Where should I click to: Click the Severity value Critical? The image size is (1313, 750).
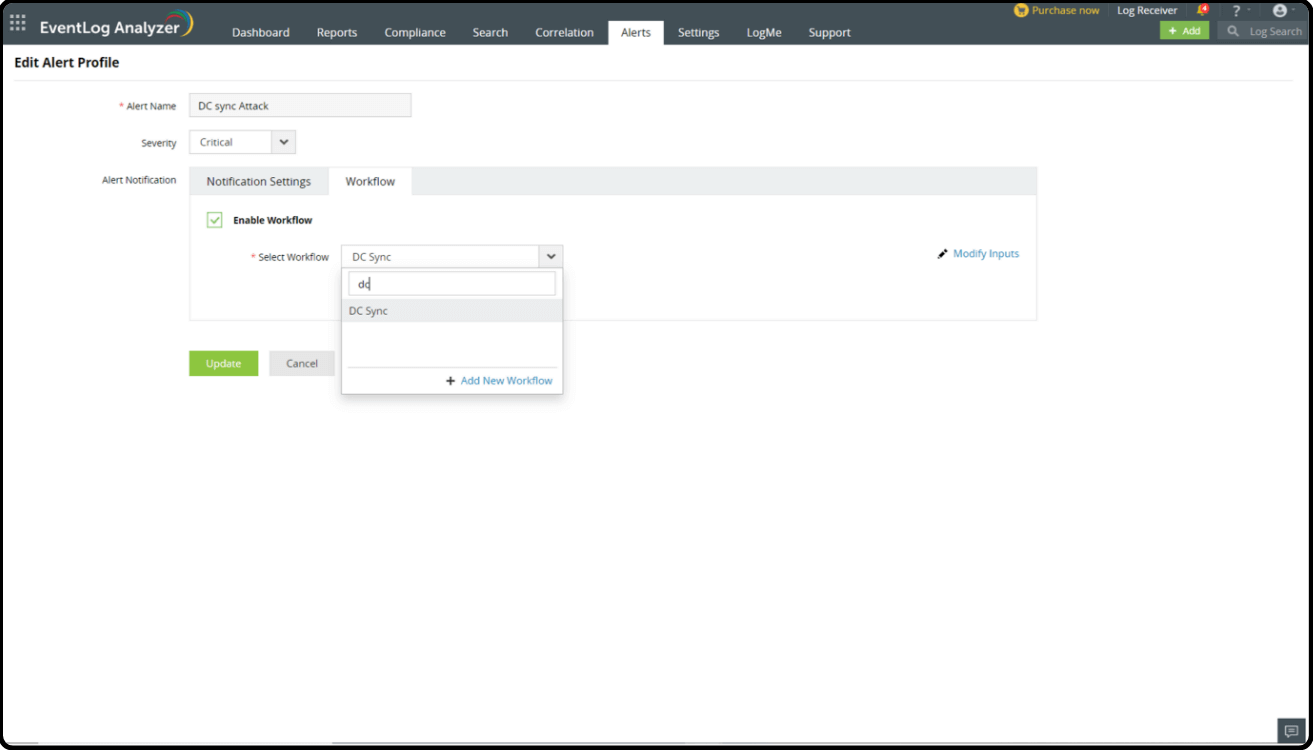click(x=216, y=142)
